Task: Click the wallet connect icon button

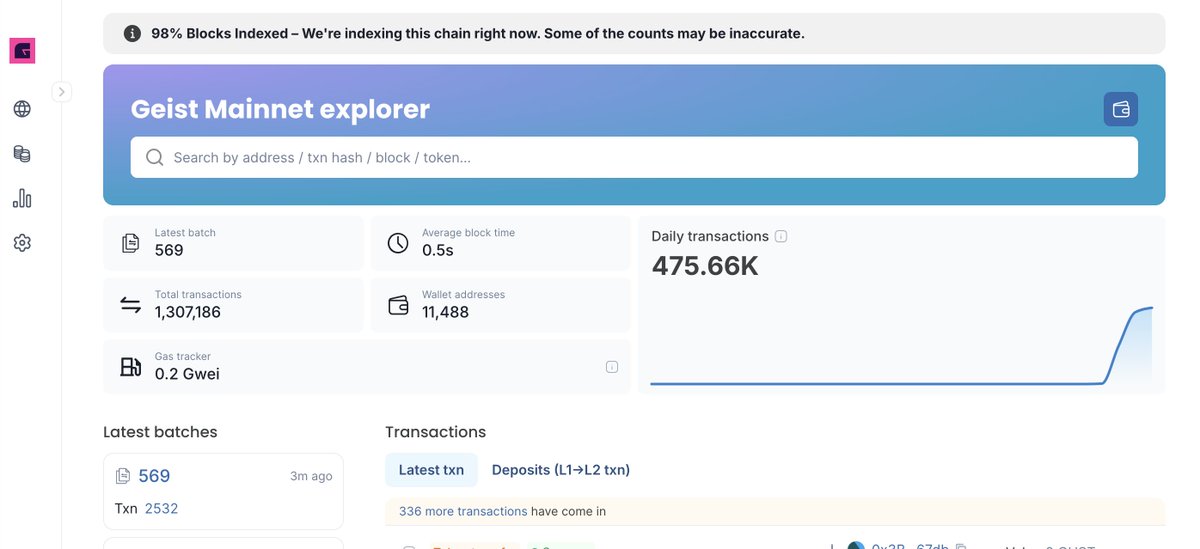Action: coord(1121,109)
